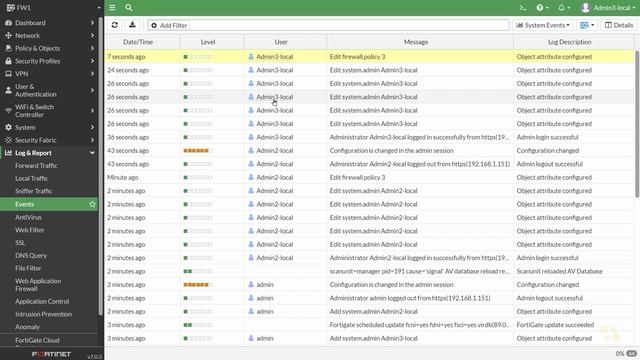Click 'Admin login successful' for Admin2-local
Image resolution: width=640 pixels, height=360 pixels.
coord(547,258)
